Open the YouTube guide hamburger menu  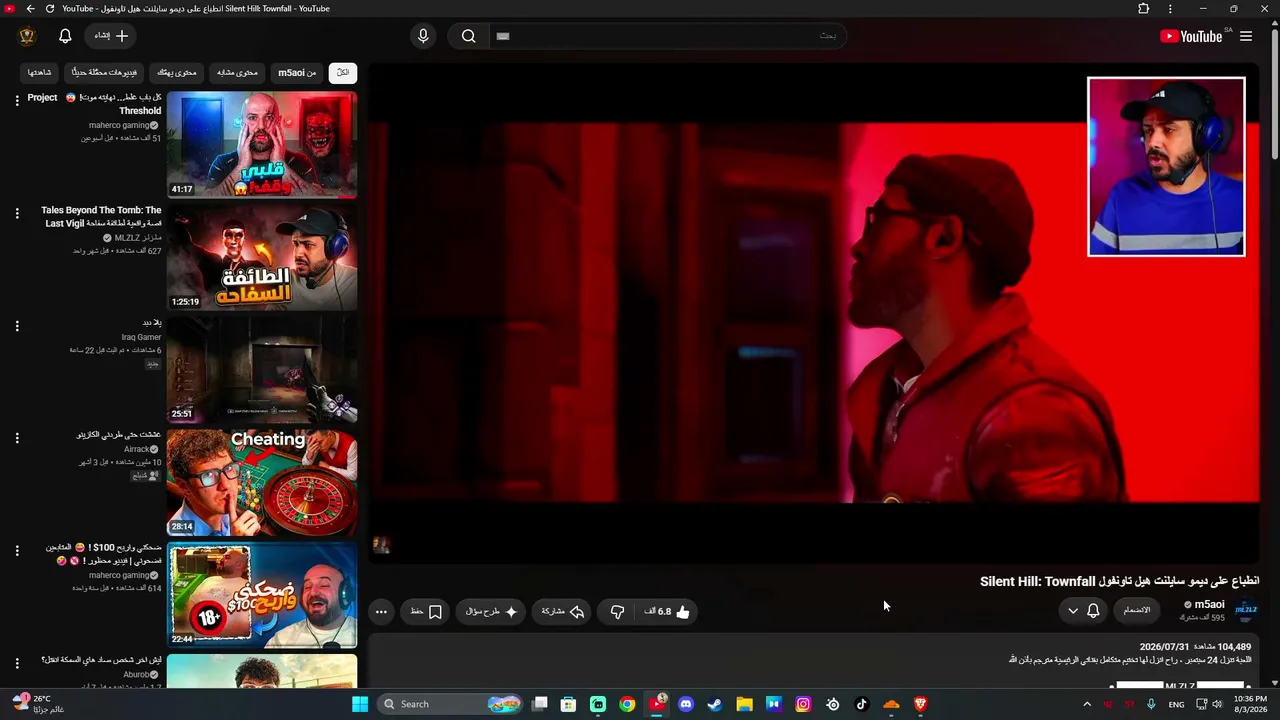[1246, 36]
